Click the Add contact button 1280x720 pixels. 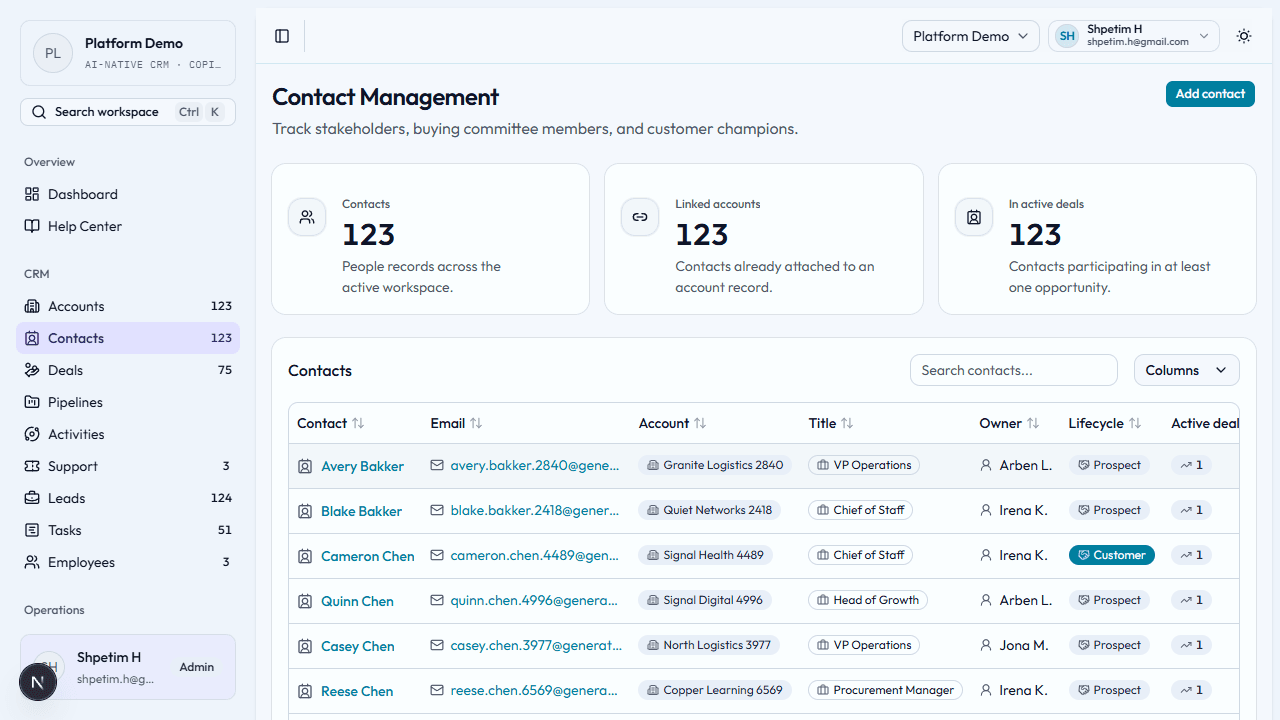point(1210,93)
